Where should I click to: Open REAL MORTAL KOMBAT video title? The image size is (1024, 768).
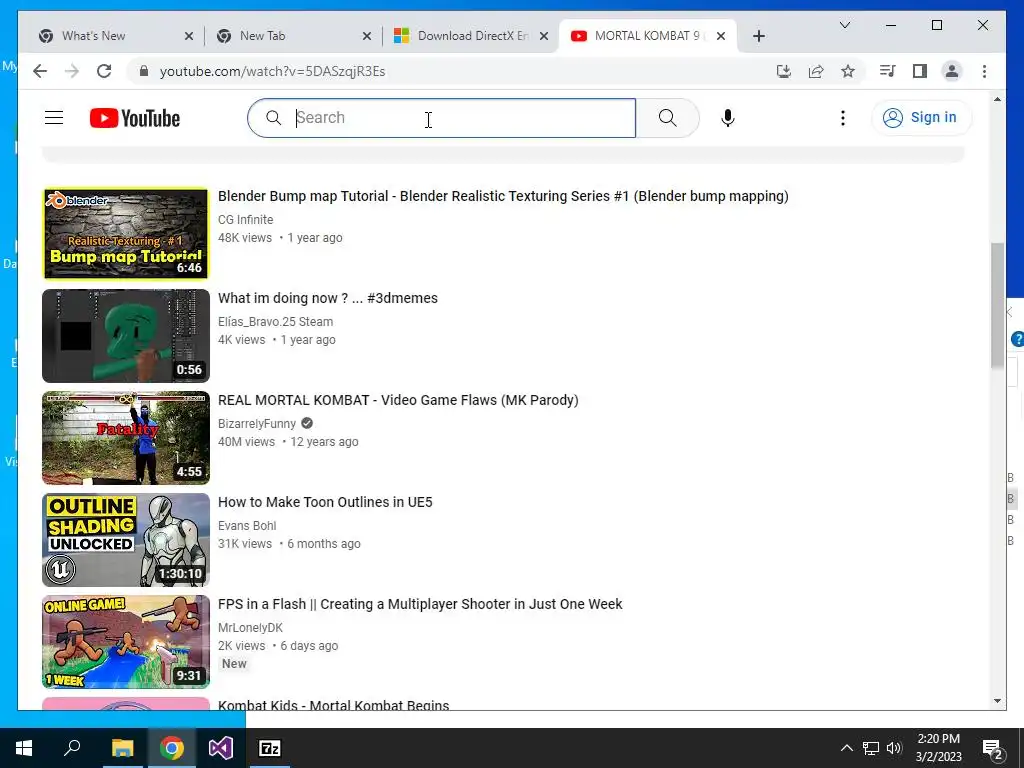398,400
